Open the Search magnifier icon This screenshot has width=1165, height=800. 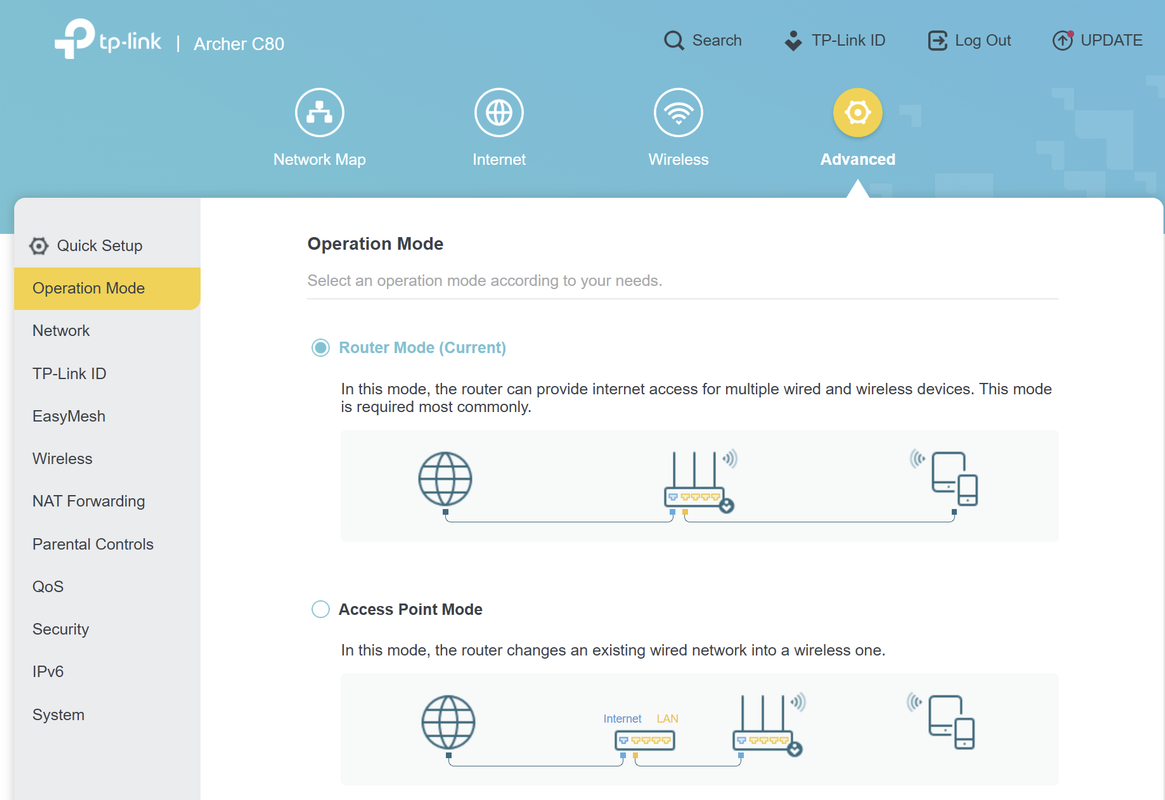673,40
